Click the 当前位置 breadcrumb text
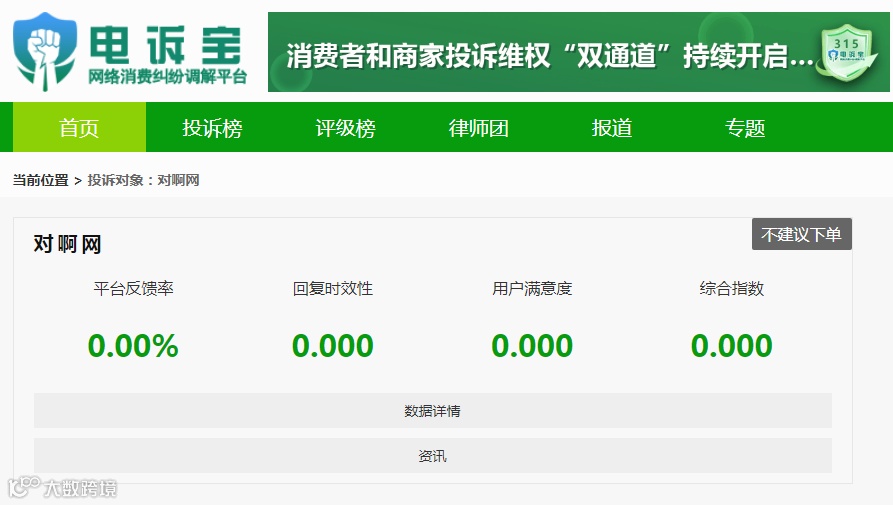The height and width of the screenshot is (505, 893). [40, 180]
